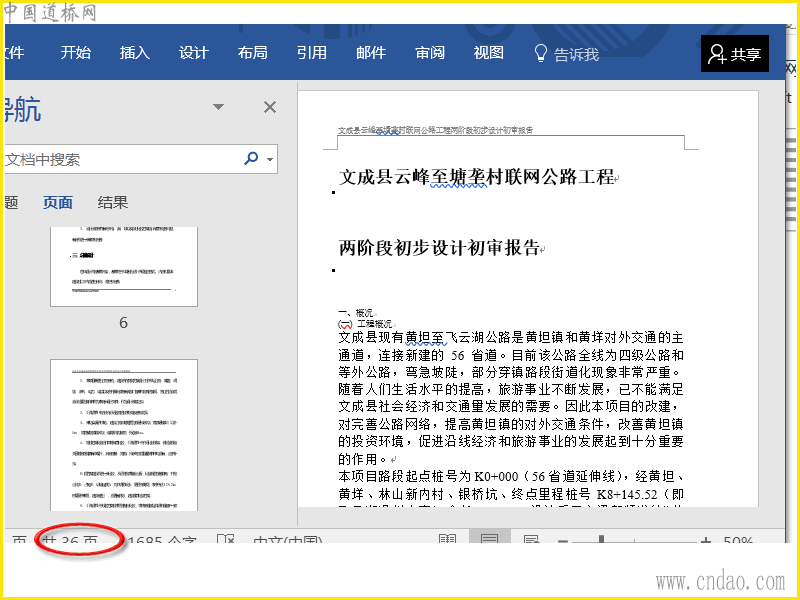The height and width of the screenshot is (600, 800).
Task: Expand the search options dropdown arrow
Action: tap(270, 159)
